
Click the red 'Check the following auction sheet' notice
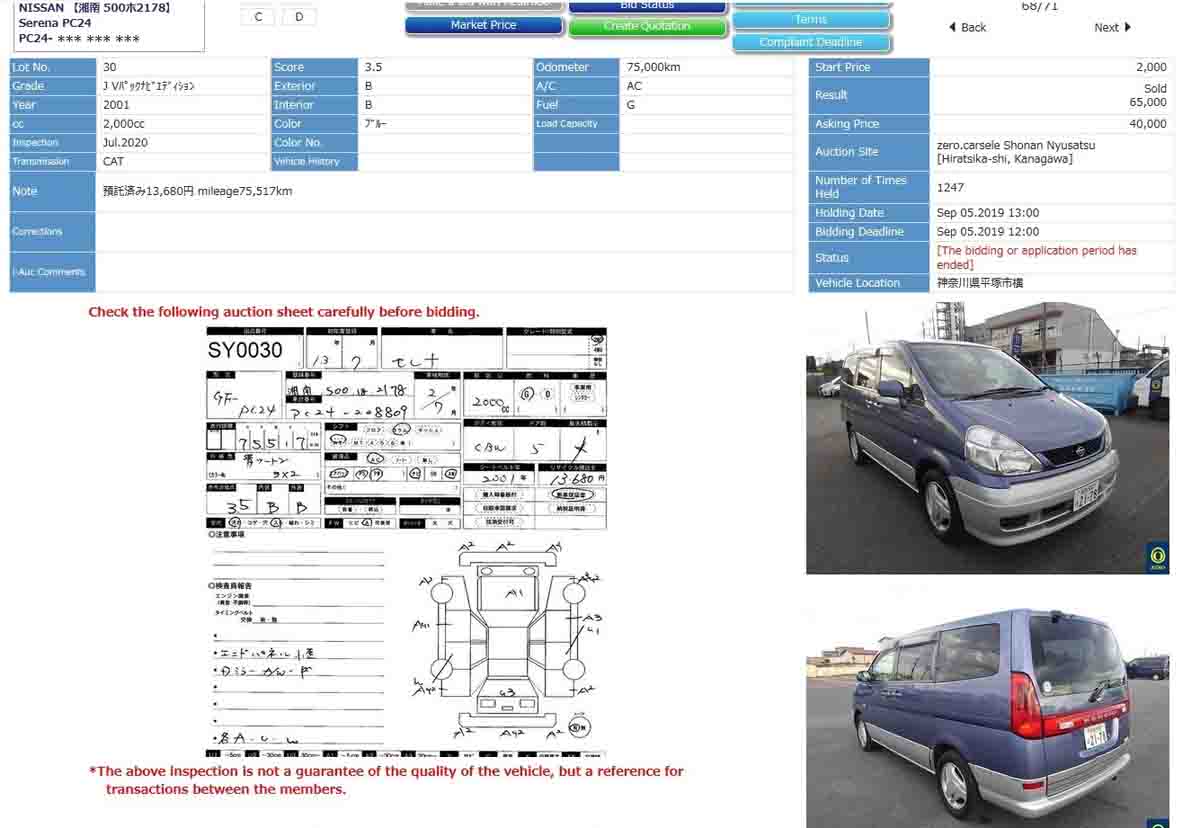coord(284,312)
